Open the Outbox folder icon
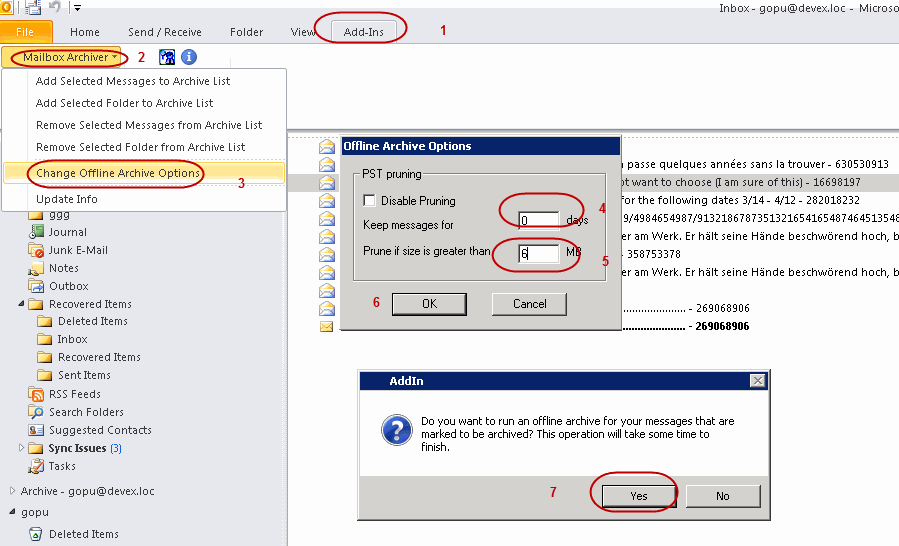This screenshot has width=899, height=546. tap(36, 286)
